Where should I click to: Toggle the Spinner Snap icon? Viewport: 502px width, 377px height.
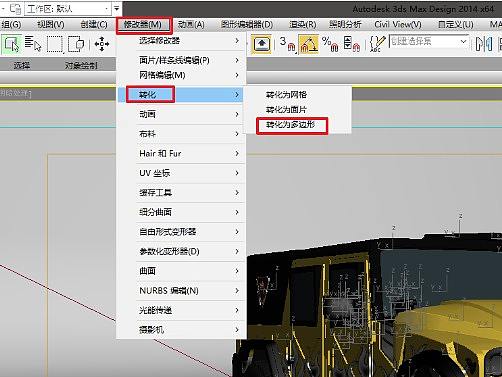[351, 44]
